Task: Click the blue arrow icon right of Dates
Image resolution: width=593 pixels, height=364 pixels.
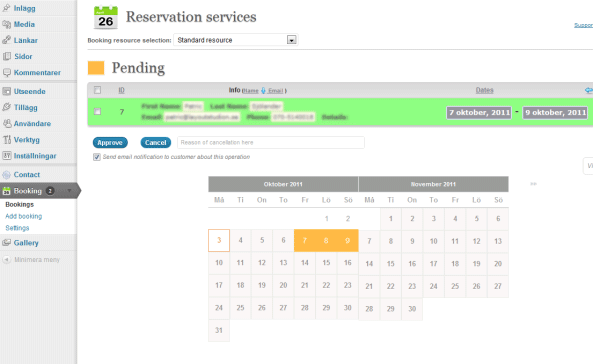Action: [x=588, y=90]
